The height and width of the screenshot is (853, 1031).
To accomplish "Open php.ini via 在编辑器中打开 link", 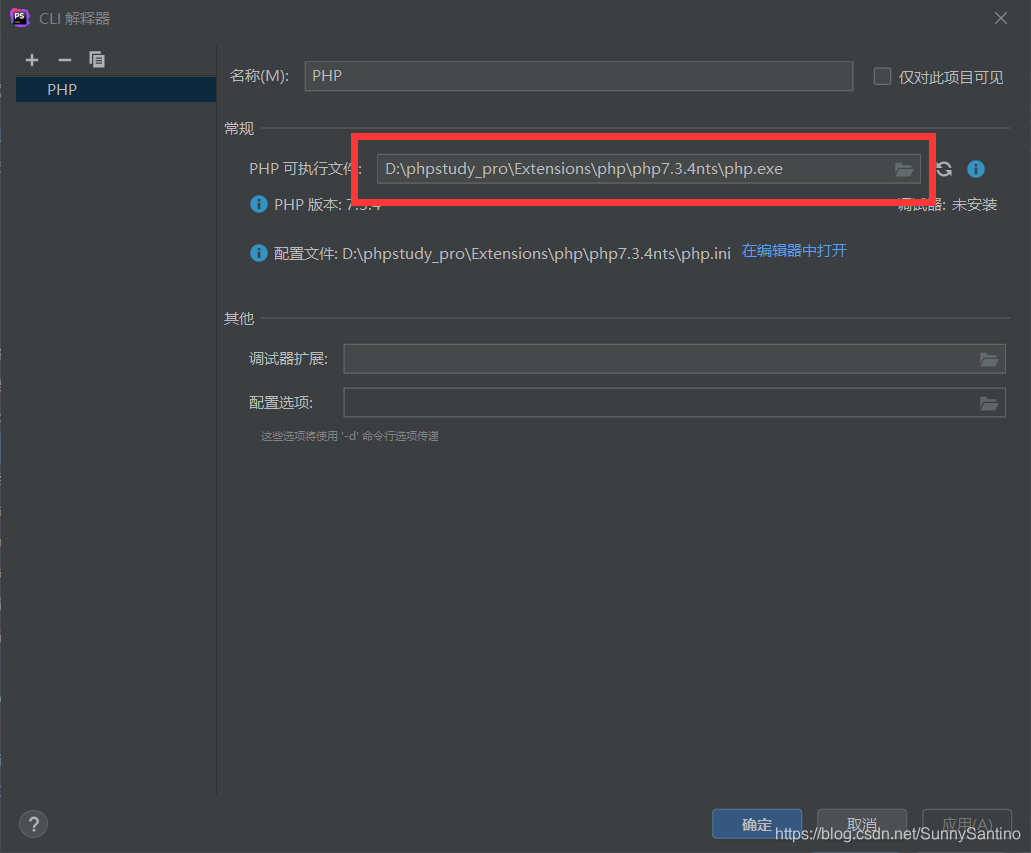I will pos(794,253).
